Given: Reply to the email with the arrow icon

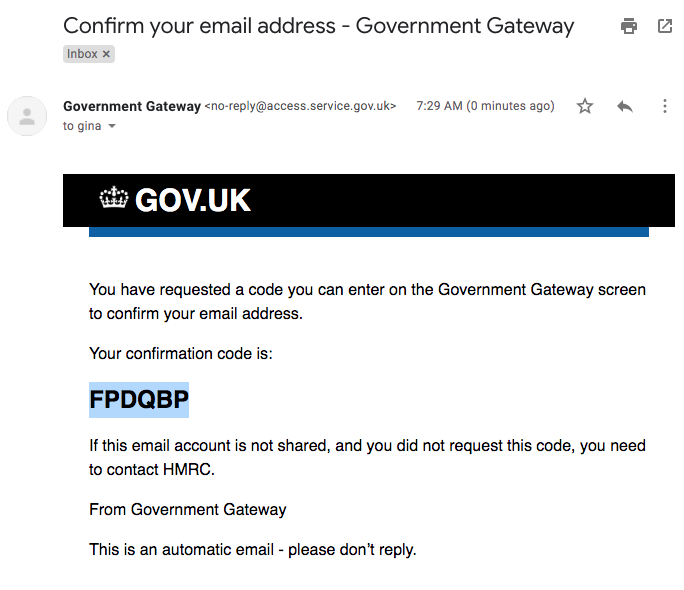Looking at the screenshot, I should tap(625, 106).
